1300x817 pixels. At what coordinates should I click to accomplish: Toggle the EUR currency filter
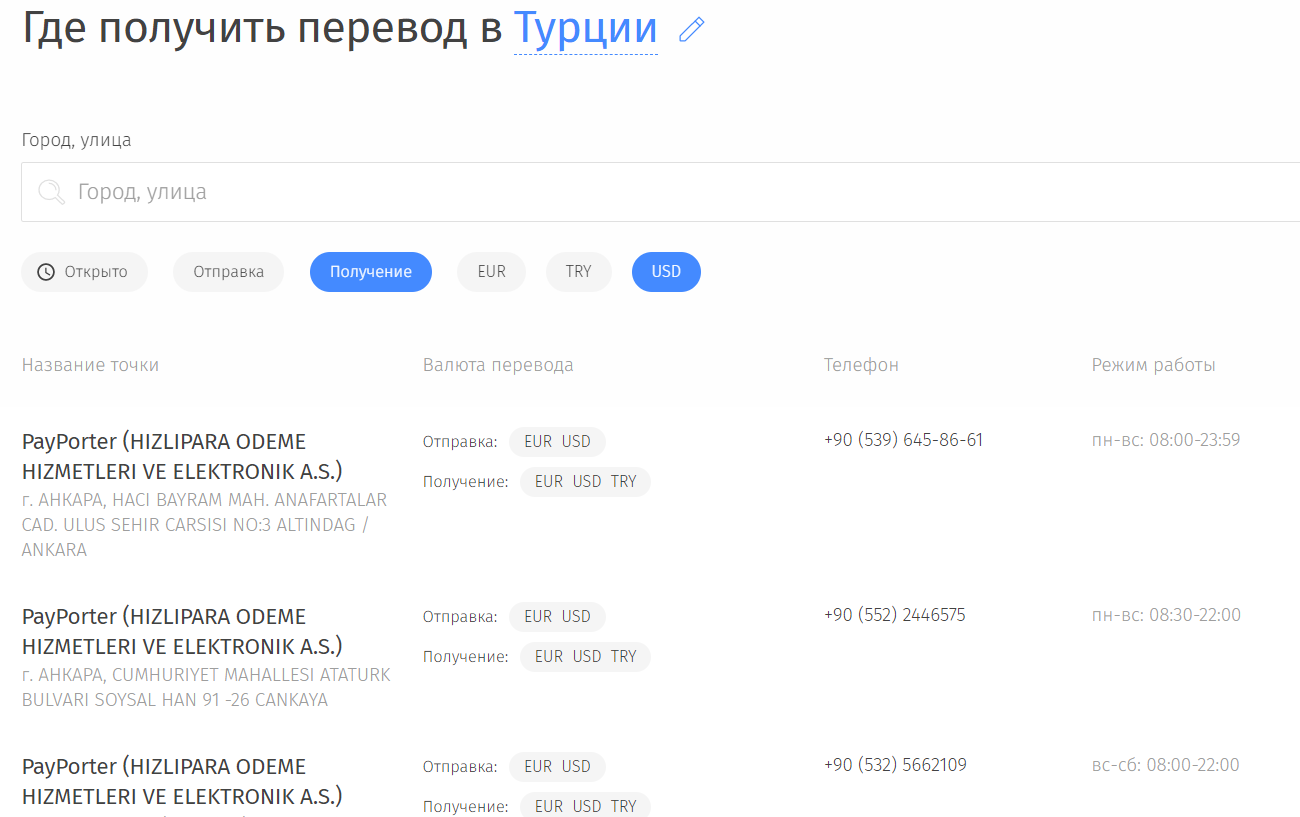pos(492,272)
